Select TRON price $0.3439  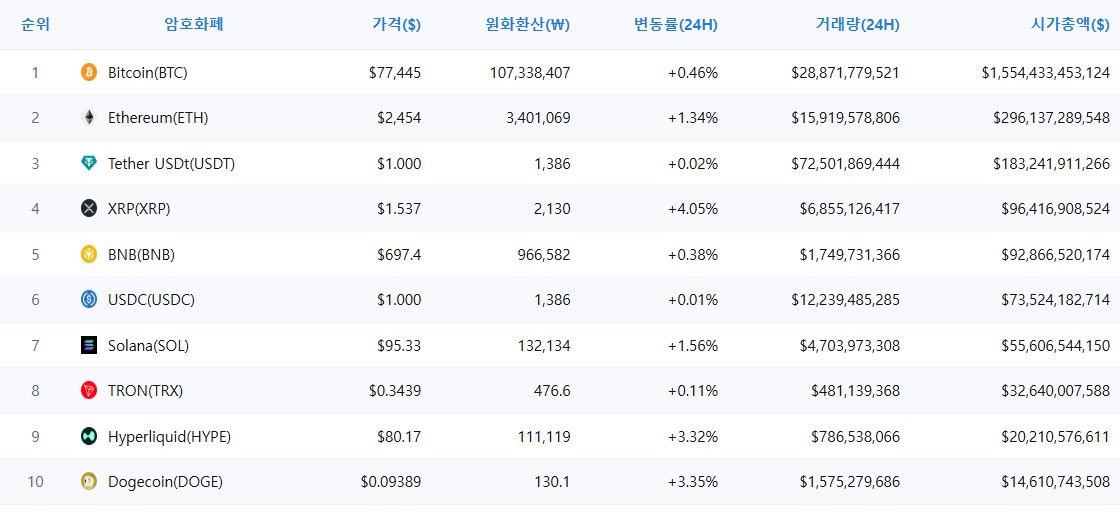point(395,390)
